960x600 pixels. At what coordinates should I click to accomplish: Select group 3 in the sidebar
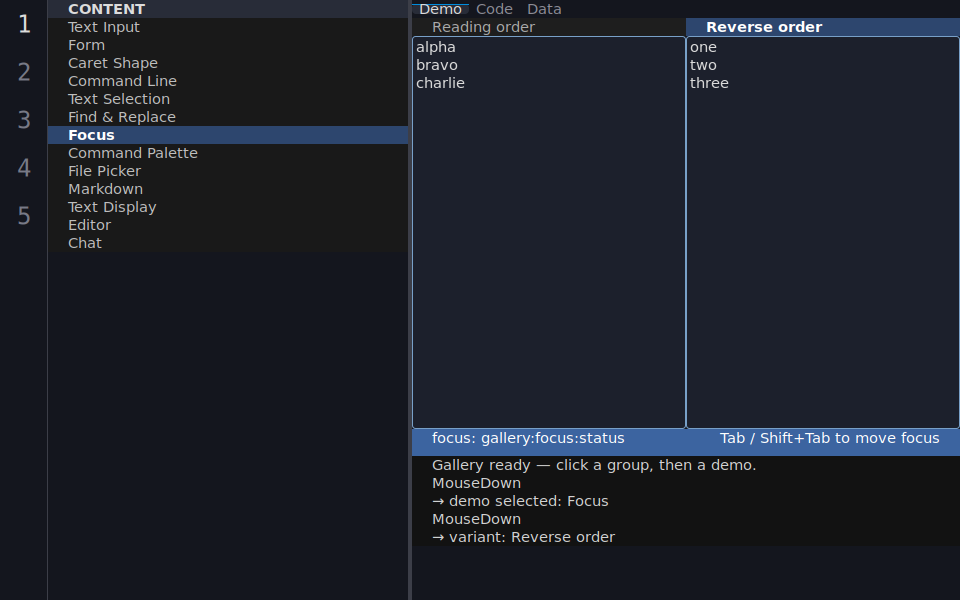pyautogui.click(x=24, y=120)
